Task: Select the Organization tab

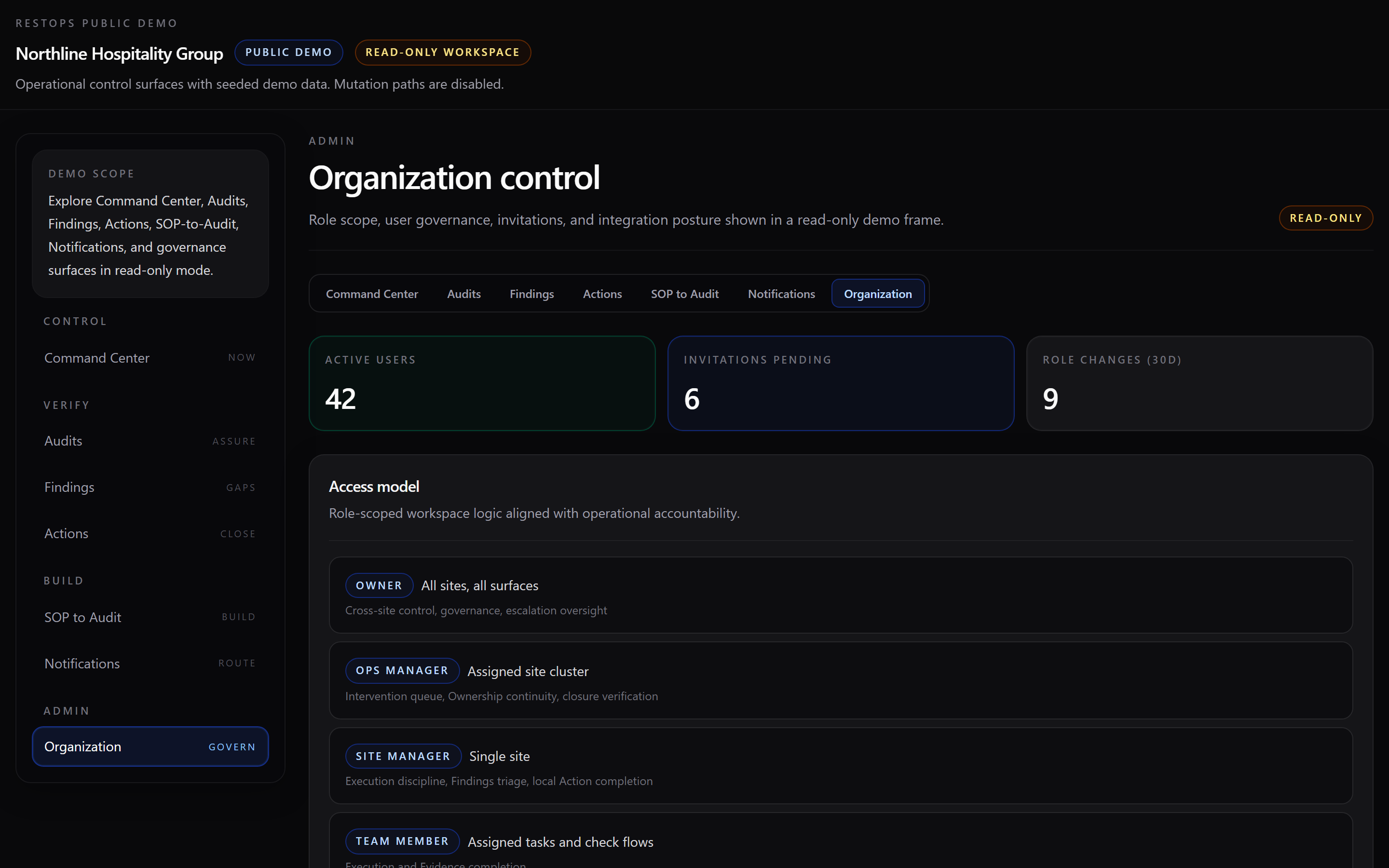Action: [878, 294]
